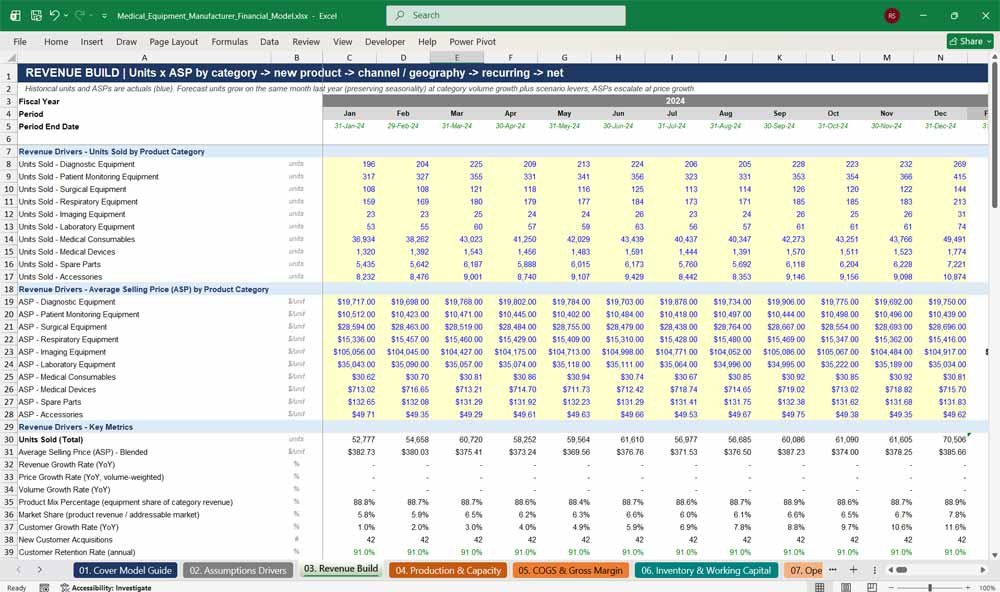Screen dimensions: 1000x592
Task: Switch to 06. Inventory & Working Capital sheet
Action: (706, 570)
